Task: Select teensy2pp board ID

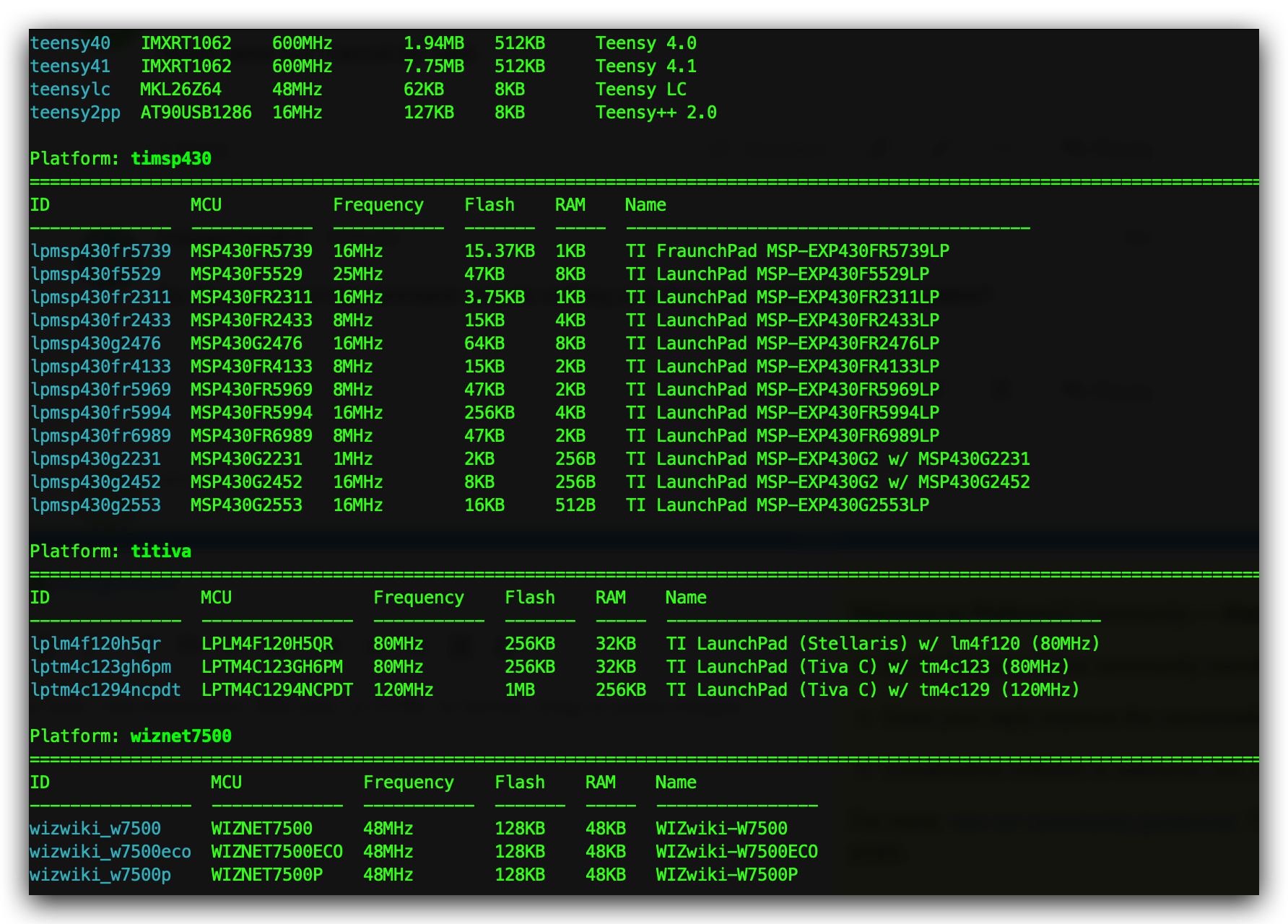Action: click(75, 113)
